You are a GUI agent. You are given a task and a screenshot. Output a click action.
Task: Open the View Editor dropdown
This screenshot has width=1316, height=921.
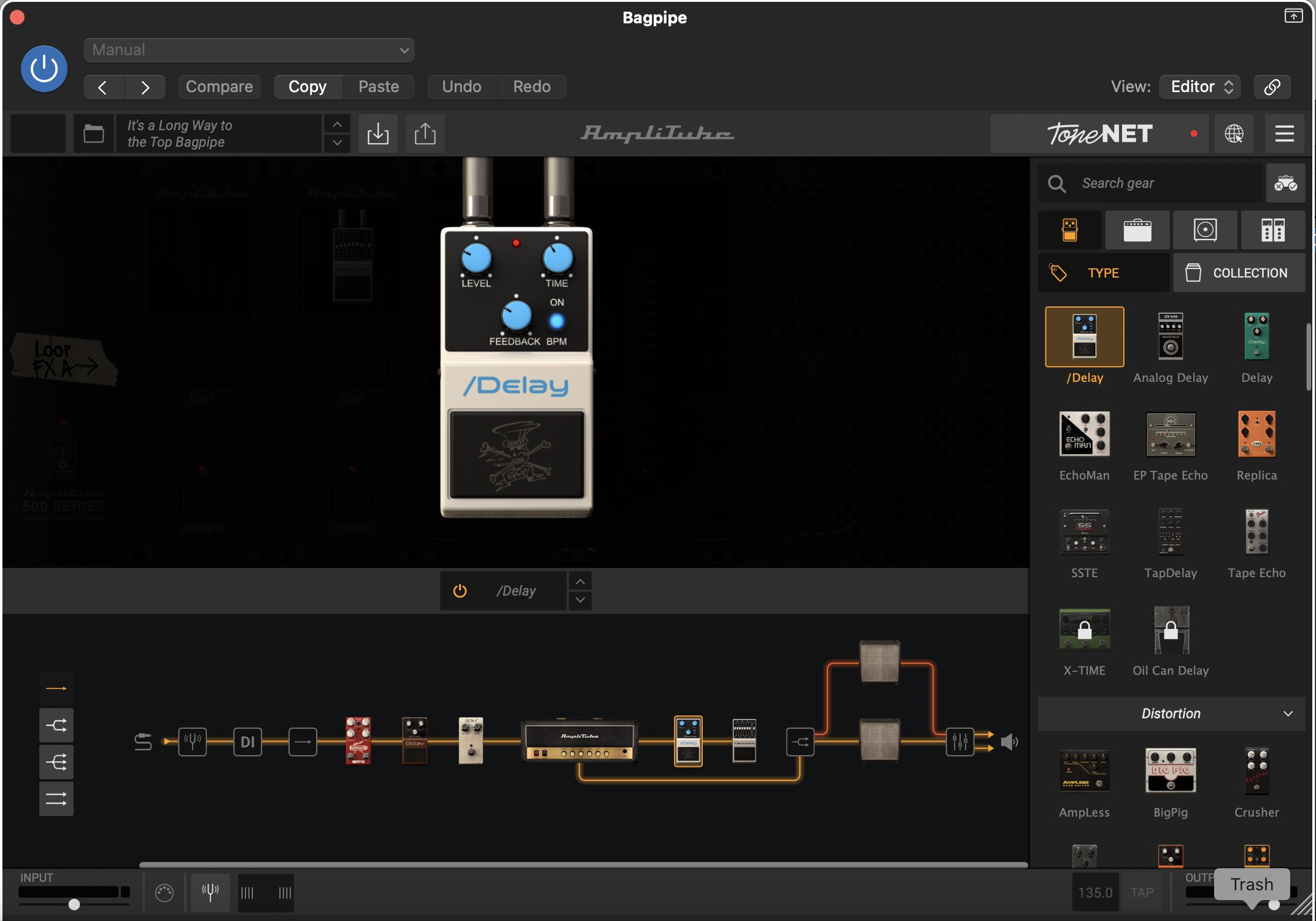pyautogui.click(x=1200, y=87)
